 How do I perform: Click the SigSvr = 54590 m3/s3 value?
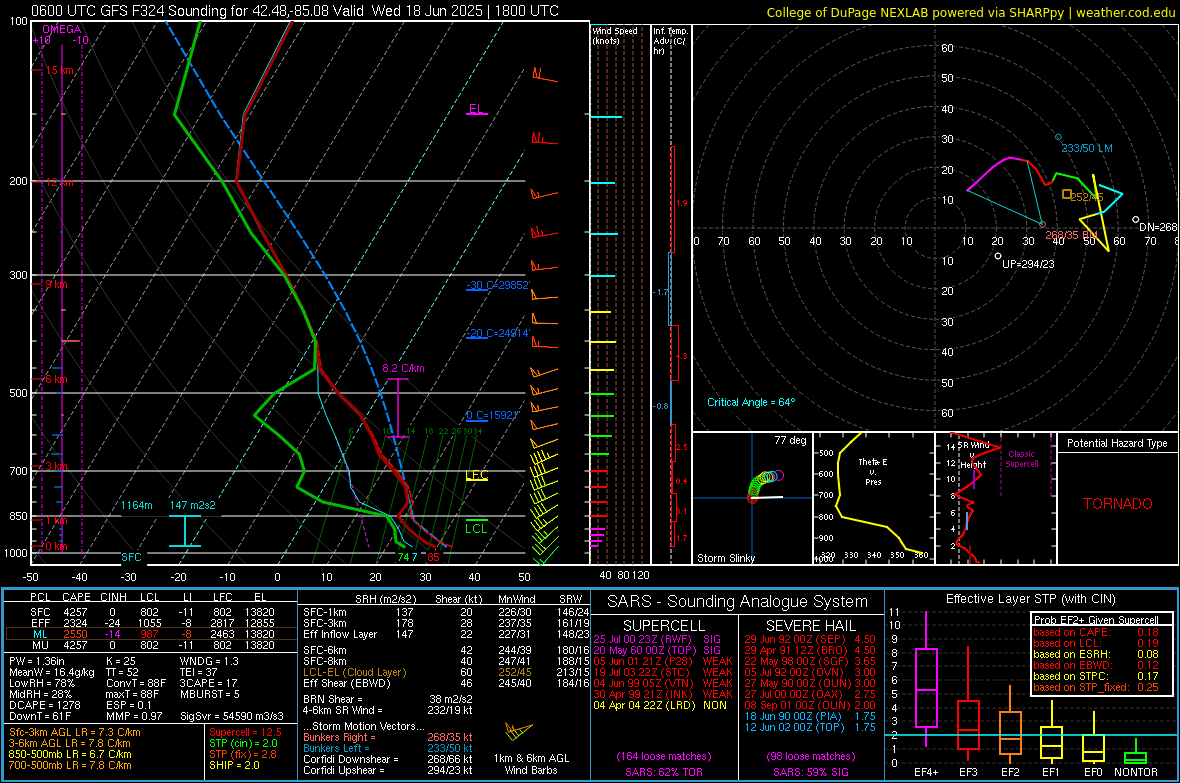[232, 716]
